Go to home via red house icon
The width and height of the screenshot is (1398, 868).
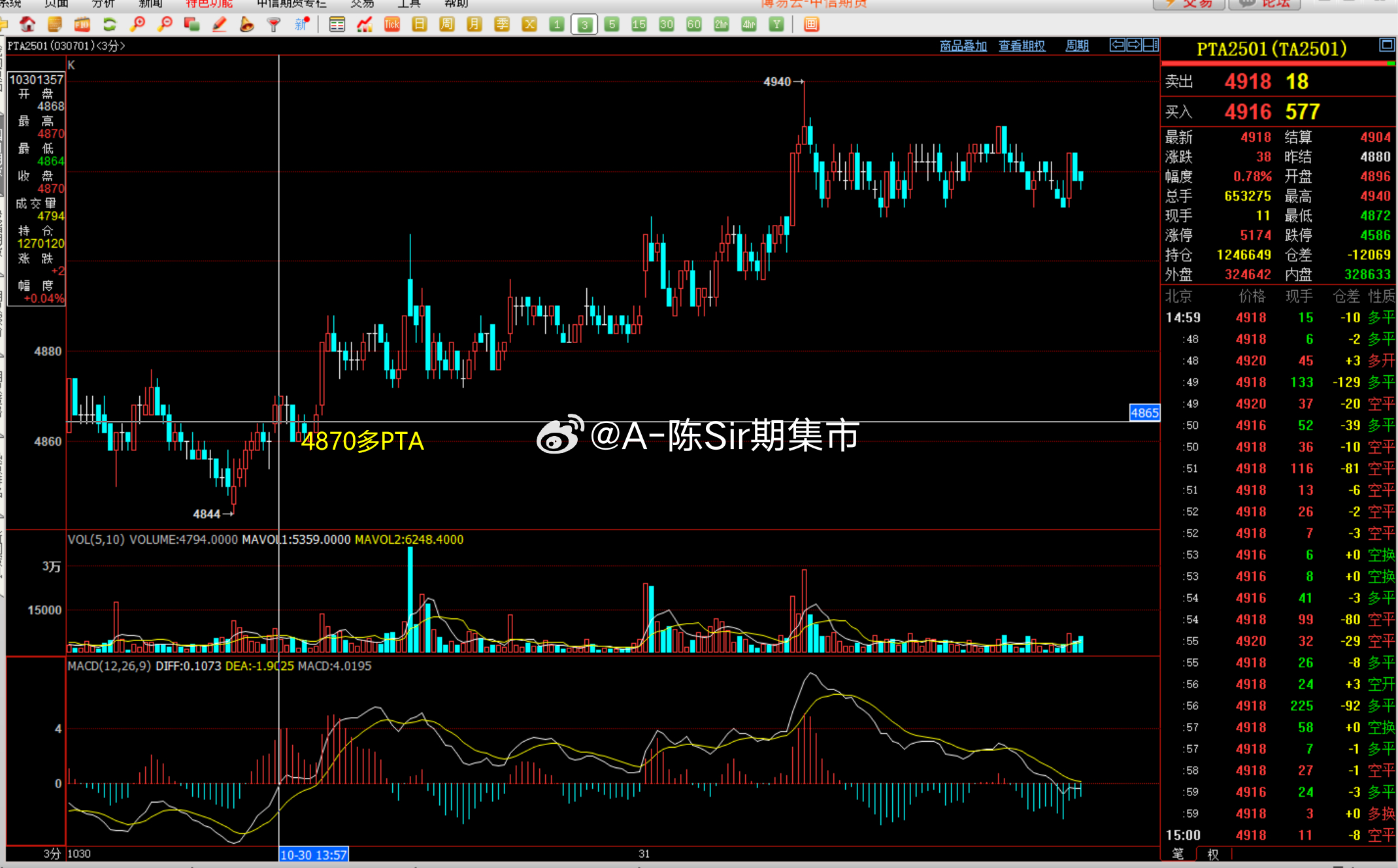click(x=27, y=25)
